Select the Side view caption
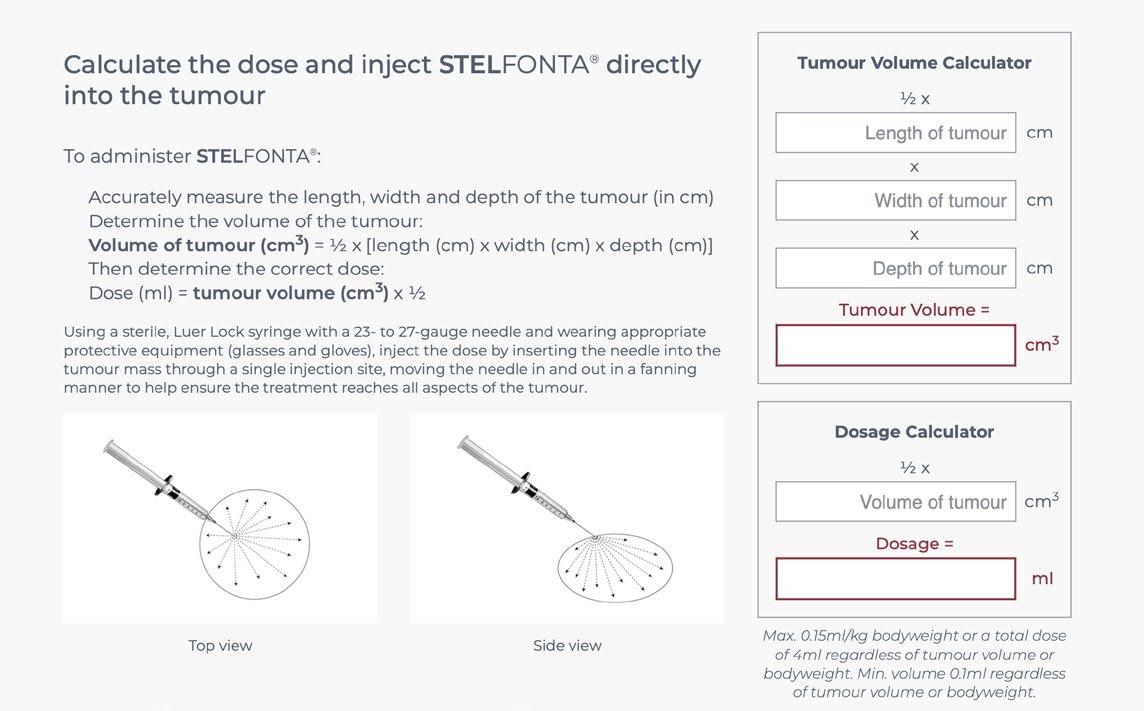1144x711 pixels. click(x=567, y=646)
